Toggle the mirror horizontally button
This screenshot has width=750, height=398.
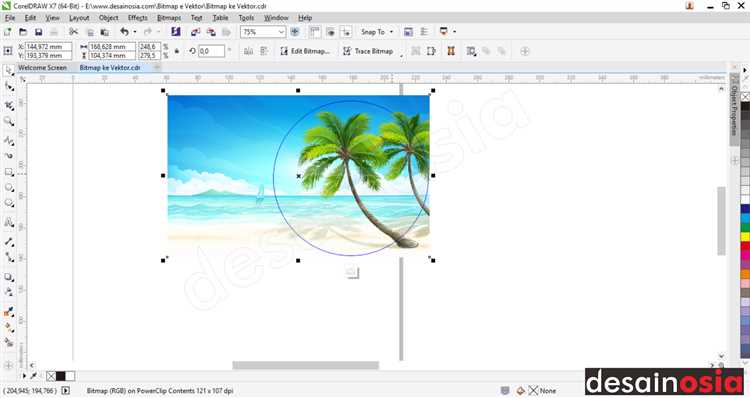[x=248, y=51]
